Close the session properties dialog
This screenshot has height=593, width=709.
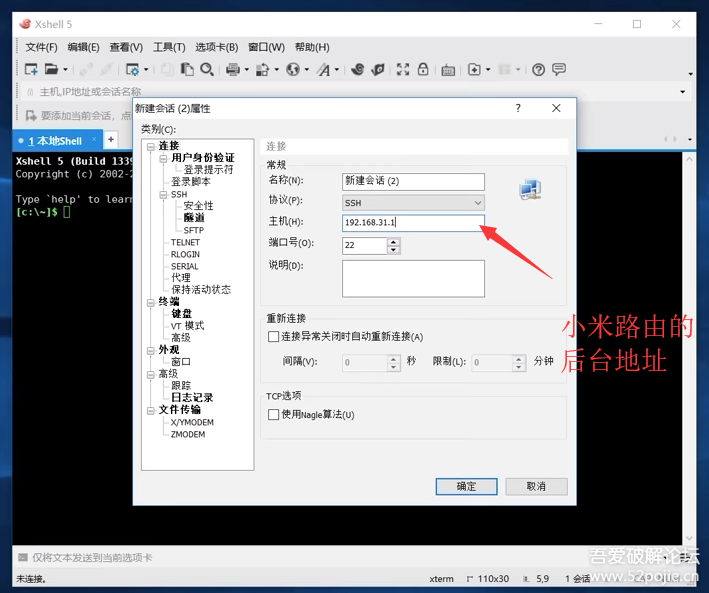(556, 108)
